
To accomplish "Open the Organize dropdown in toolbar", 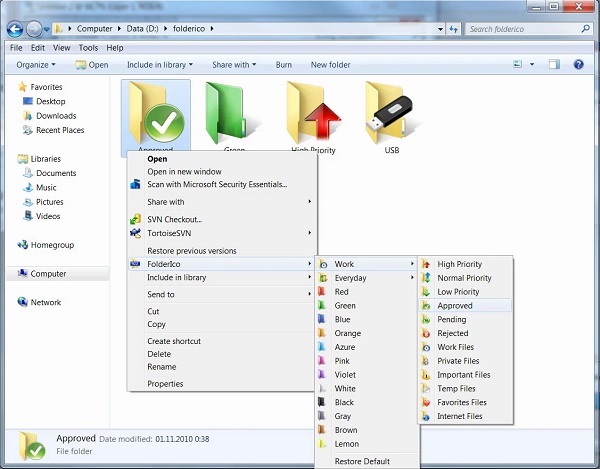I will 38,65.
